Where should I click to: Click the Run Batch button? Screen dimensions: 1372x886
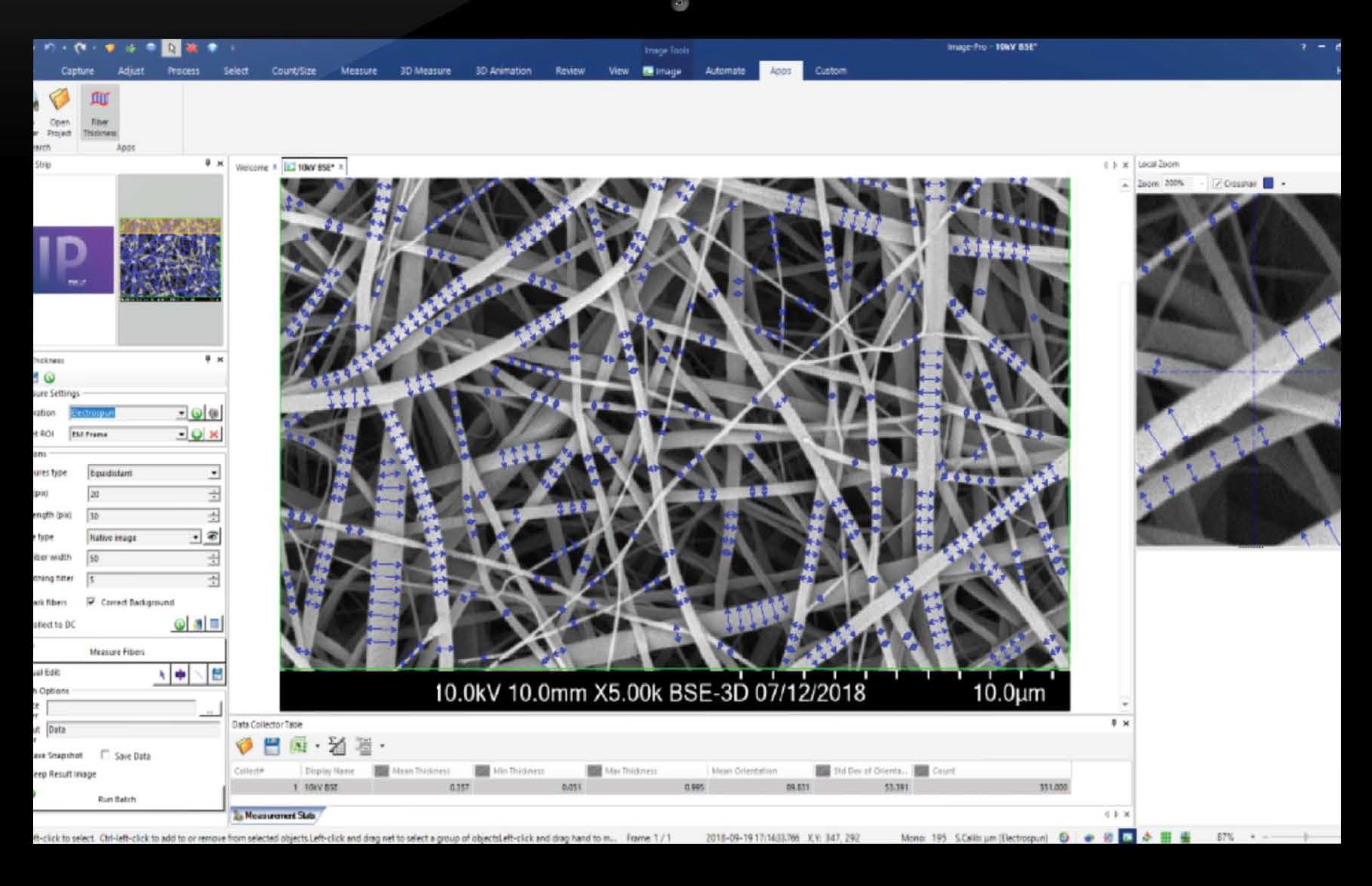click(x=117, y=799)
